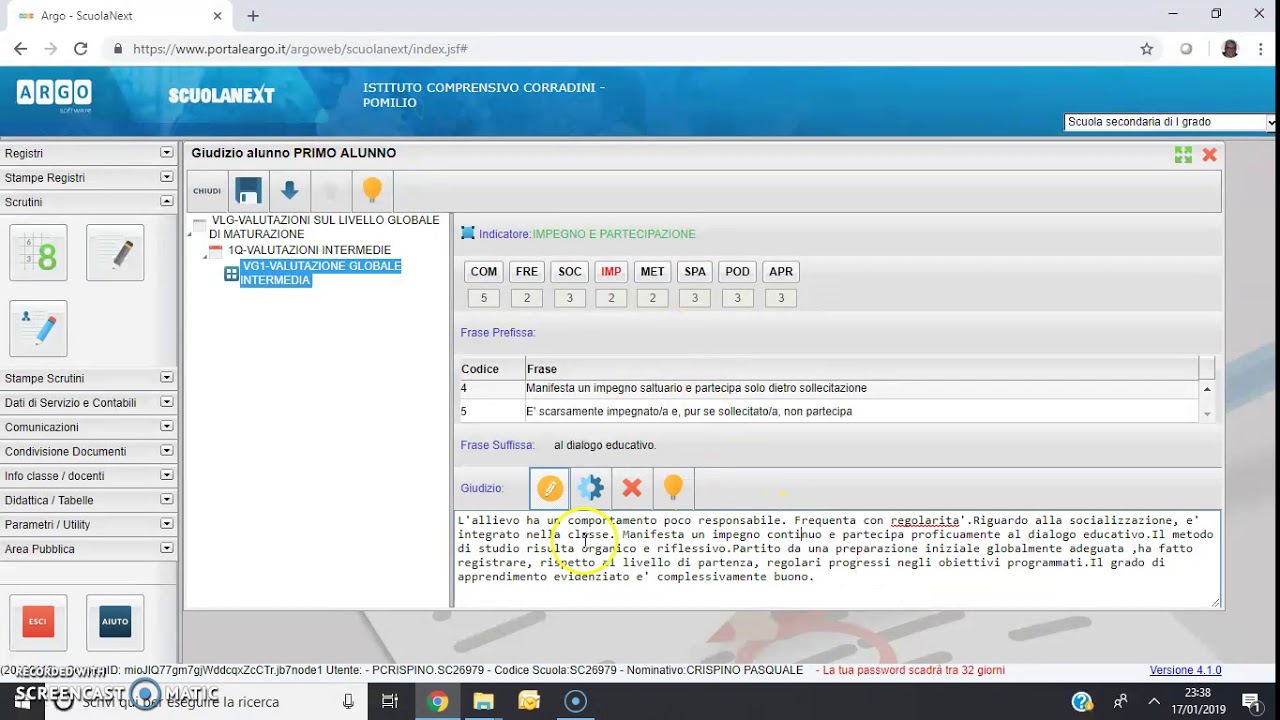The image size is (1280, 720).
Task: Click the value box under FRE
Action: [x=527, y=298]
